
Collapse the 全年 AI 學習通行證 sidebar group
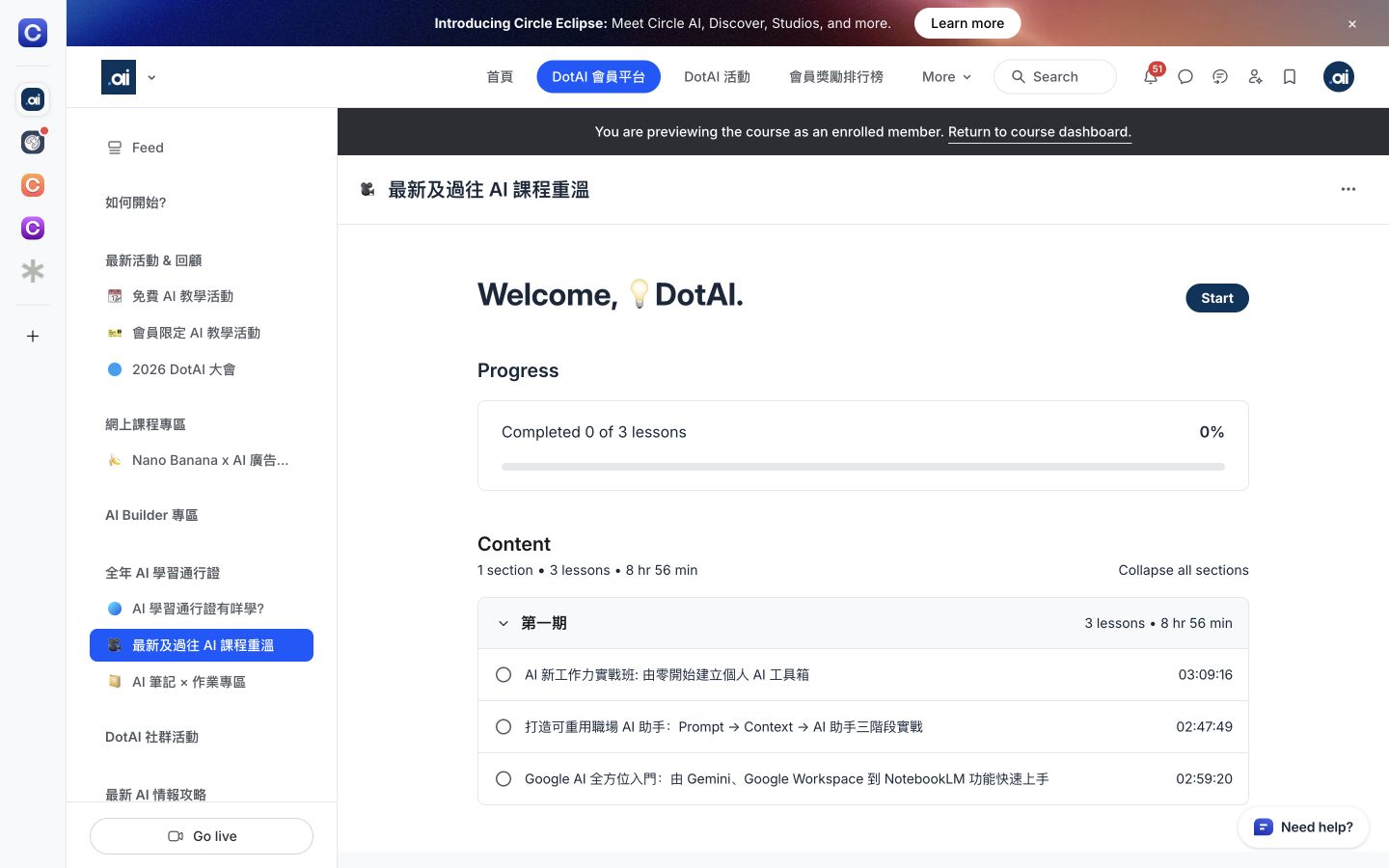[162, 573]
